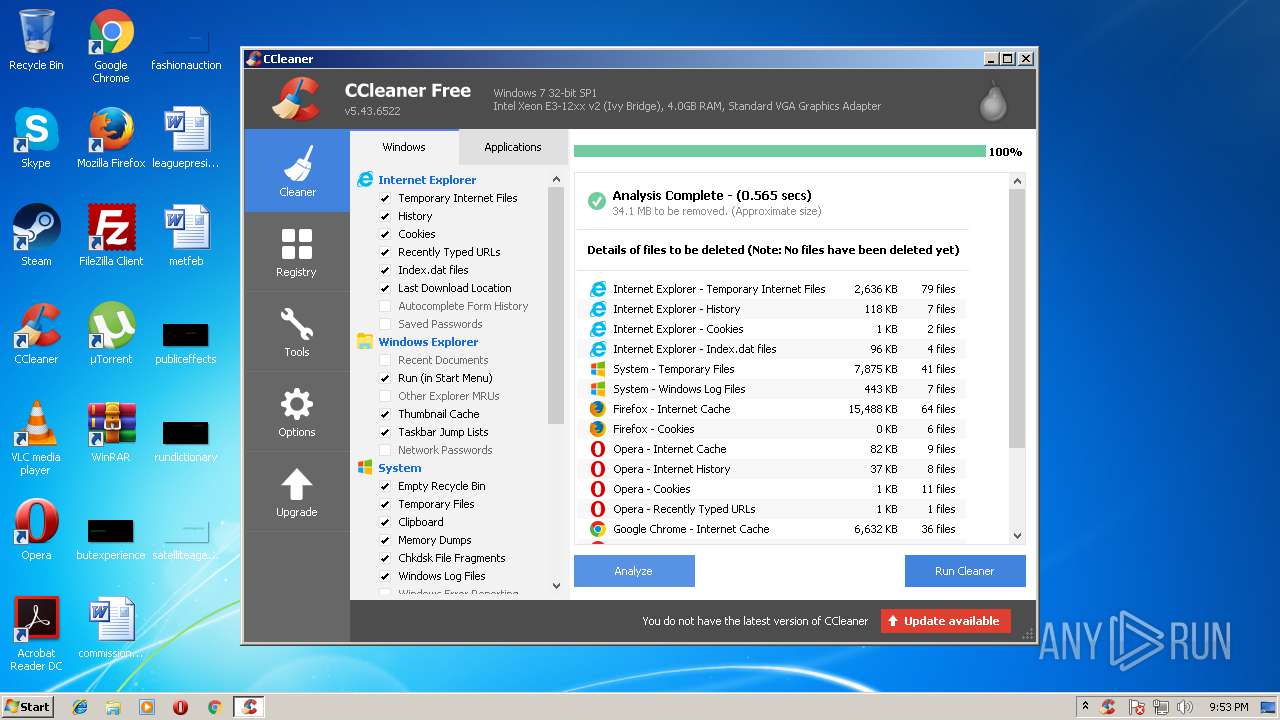Image resolution: width=1280 pixels, height=720 pixels.
Task: Open Acrobat Reader DC shortcut
Action: point(36,634)
